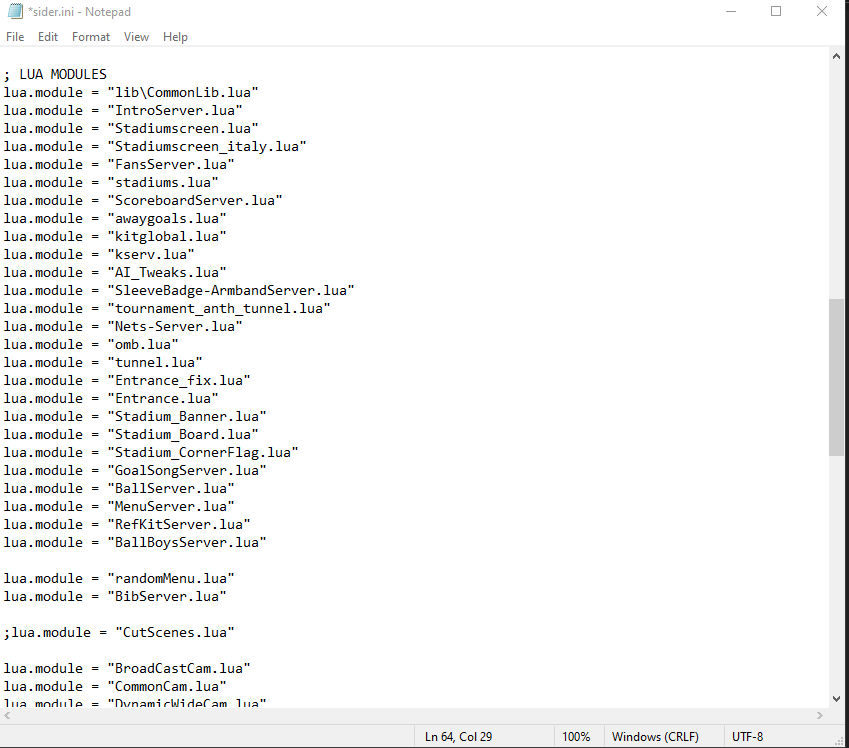Click the CommonCam.lua line
Viewport: 849px width, 748px height.
tap(115, 686)
